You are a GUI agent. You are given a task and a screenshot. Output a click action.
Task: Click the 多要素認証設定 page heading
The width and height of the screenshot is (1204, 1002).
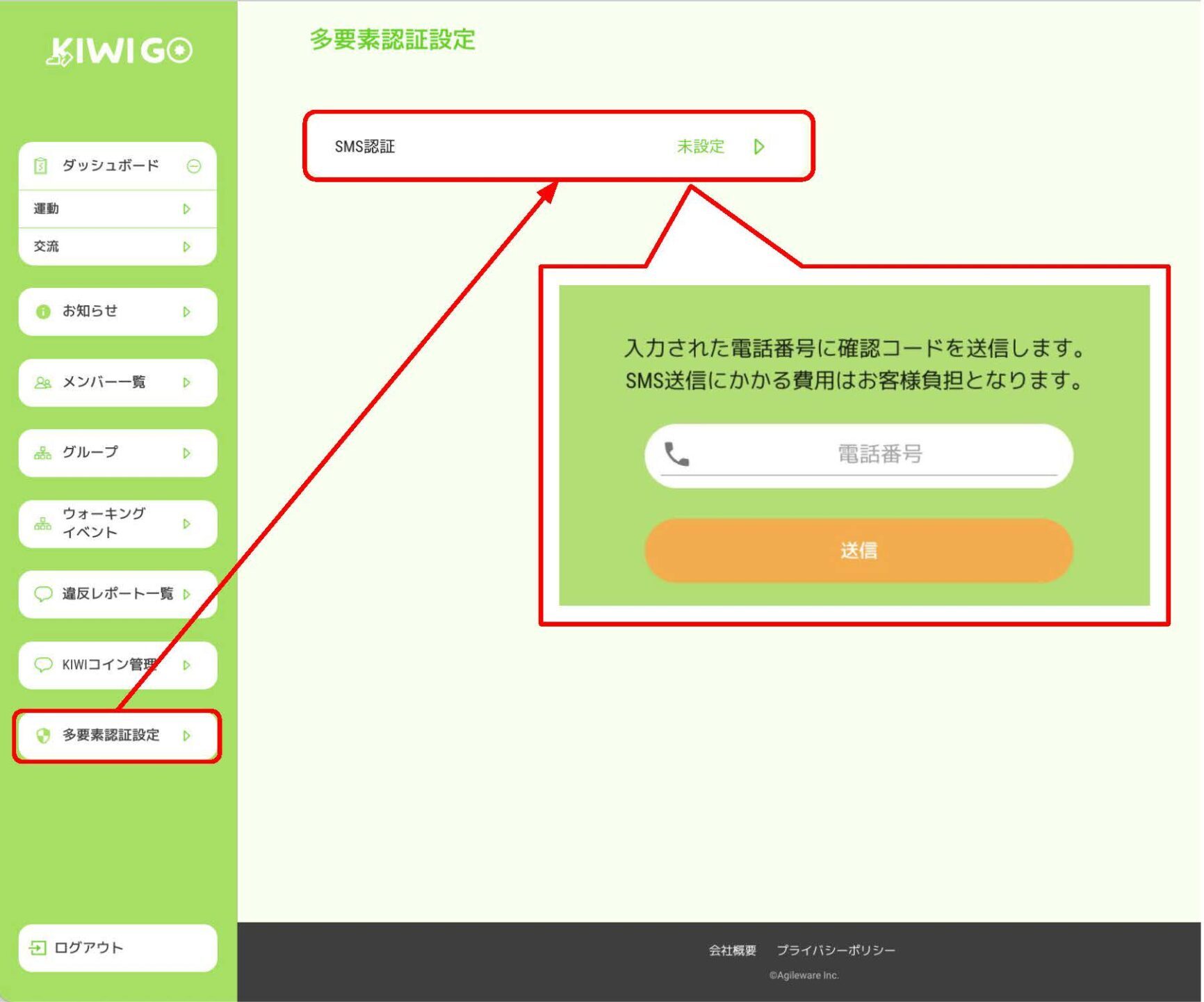[x=393, y=40]
